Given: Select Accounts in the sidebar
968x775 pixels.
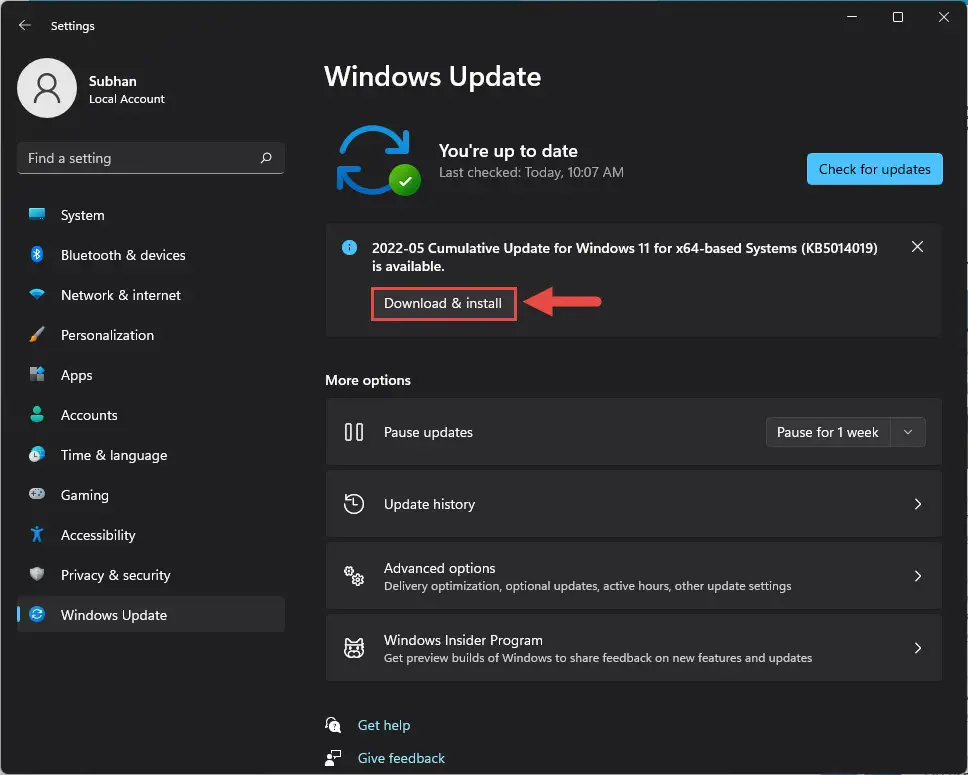Looking at the screenshot, I should tap(151, 415).
